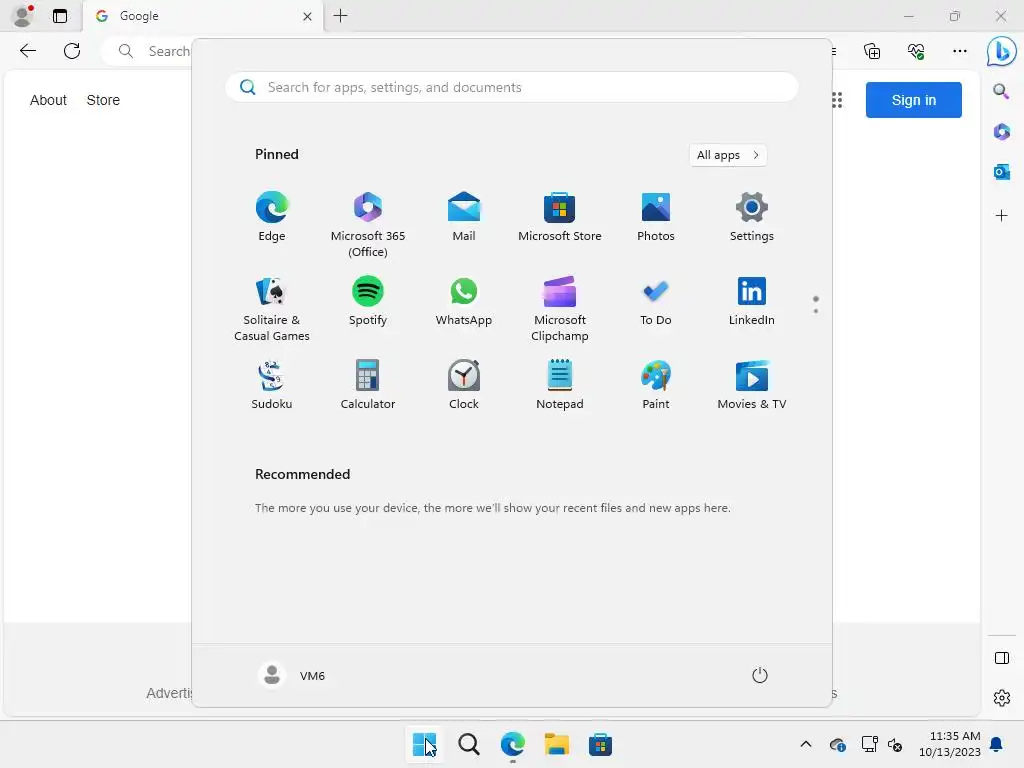The height and width of the screenshot is (768, 1024).
Task: Open taskbar Search
Action: coord(469,744)
